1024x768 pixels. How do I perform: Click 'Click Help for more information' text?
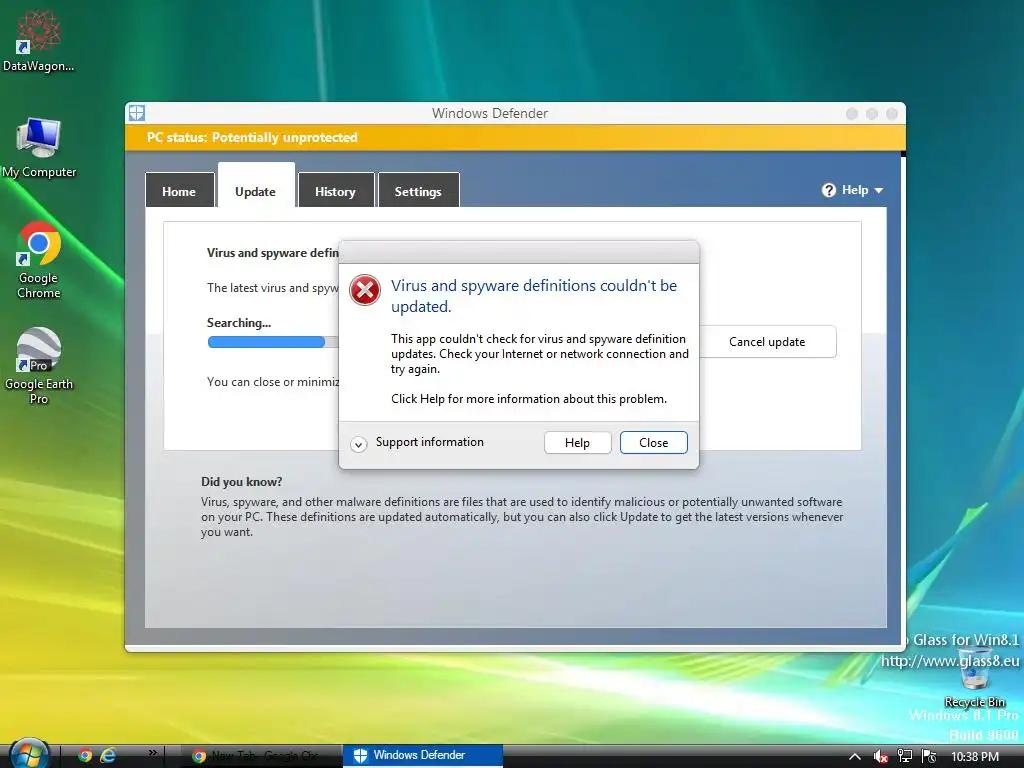[x=529, y=399]
